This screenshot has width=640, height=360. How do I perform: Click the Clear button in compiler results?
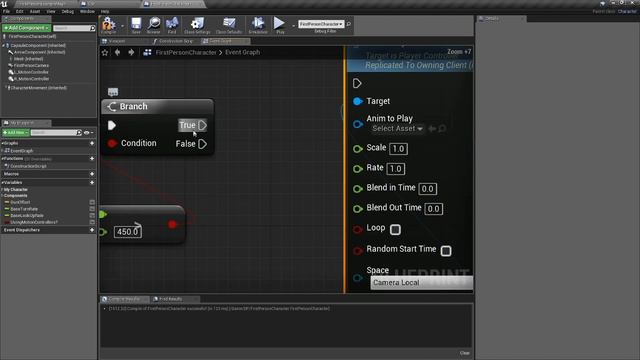click(x=464, y=353)
